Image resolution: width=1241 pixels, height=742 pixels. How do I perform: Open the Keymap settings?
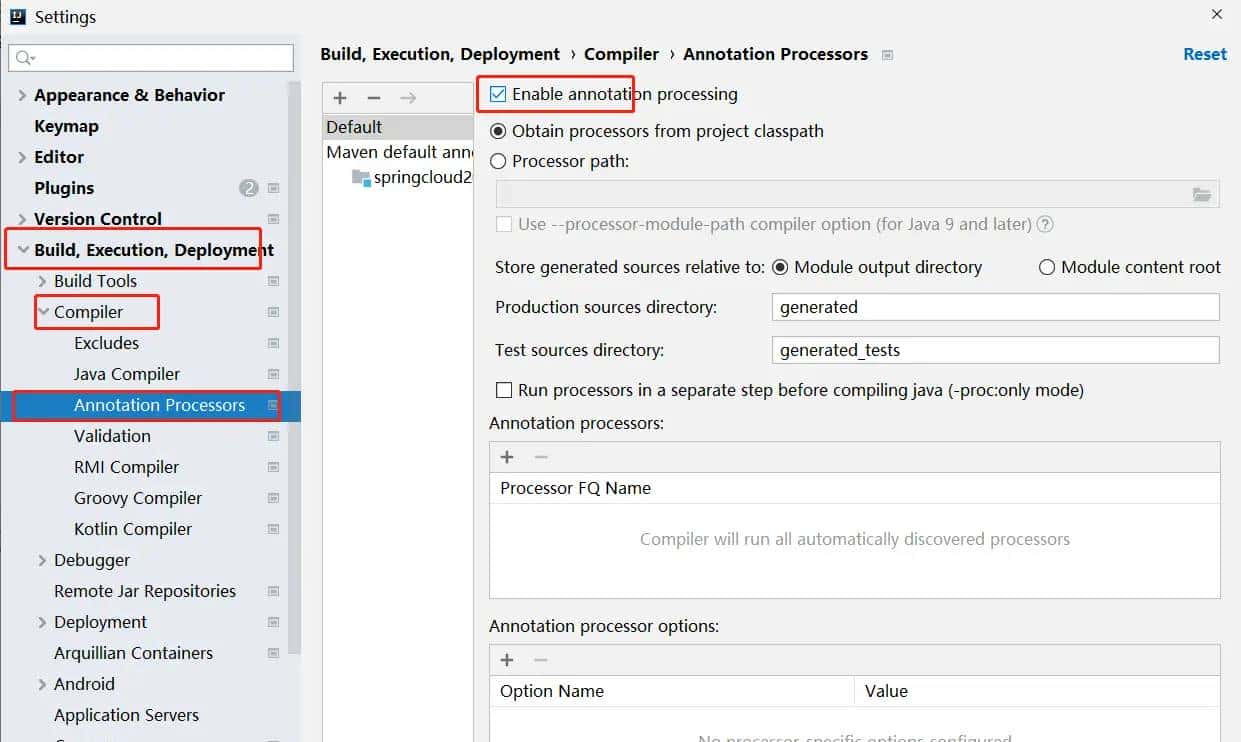[66, 126]
